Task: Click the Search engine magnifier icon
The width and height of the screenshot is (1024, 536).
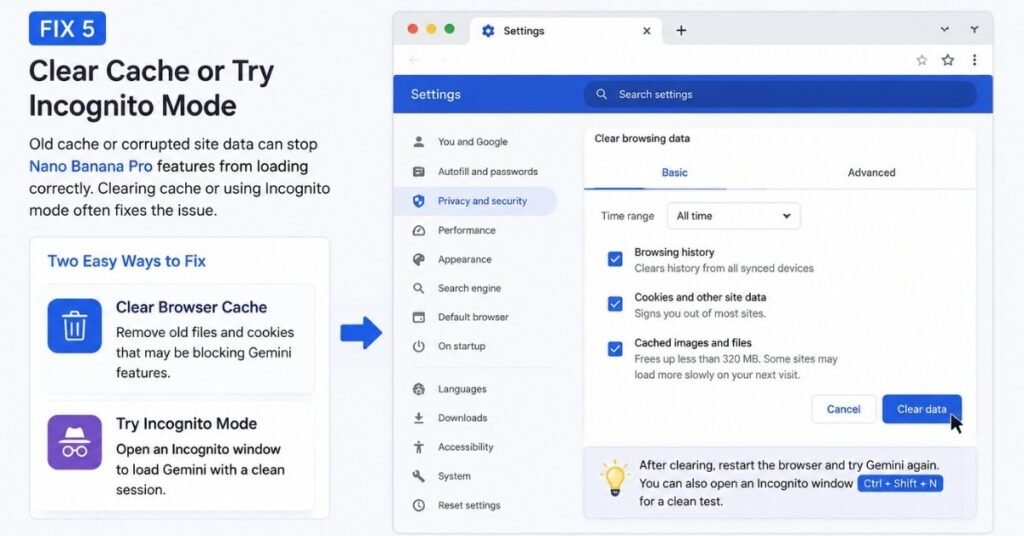Action: pos(419,288)
